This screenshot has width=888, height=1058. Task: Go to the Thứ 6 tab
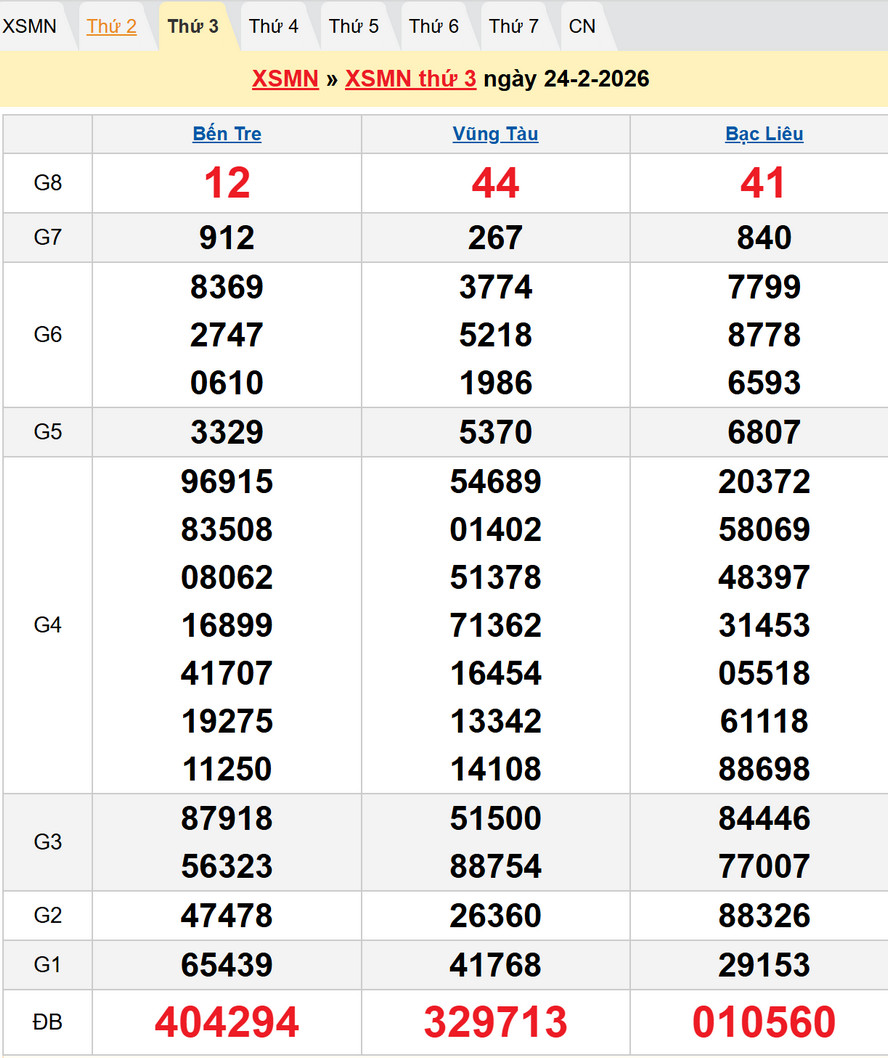point(434,26)
